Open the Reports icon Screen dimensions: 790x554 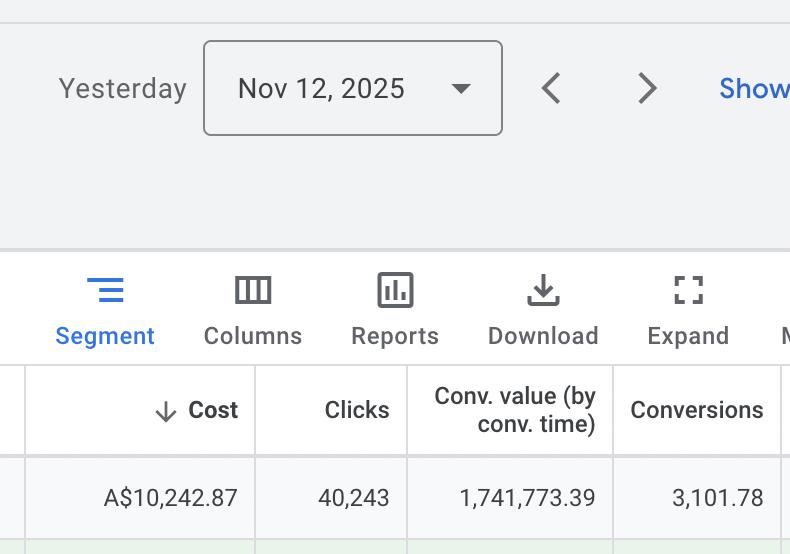(396, 290)
